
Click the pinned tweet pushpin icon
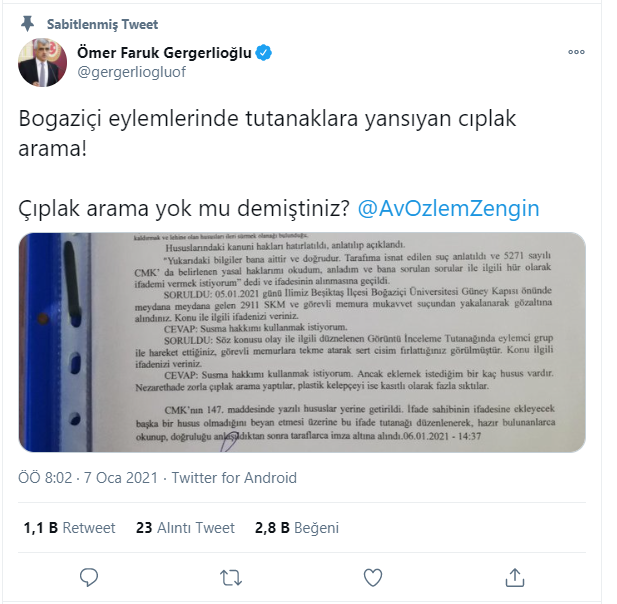pos(27,24)
